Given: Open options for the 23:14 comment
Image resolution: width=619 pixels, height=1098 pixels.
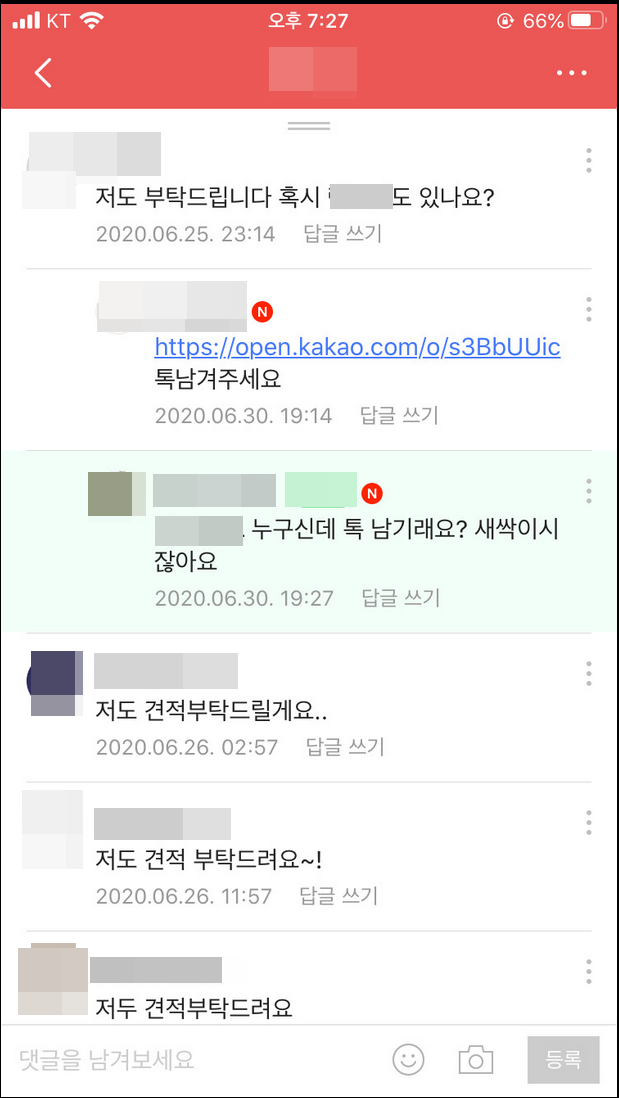Looking at the screenshot, I should (x=589, y=161).
